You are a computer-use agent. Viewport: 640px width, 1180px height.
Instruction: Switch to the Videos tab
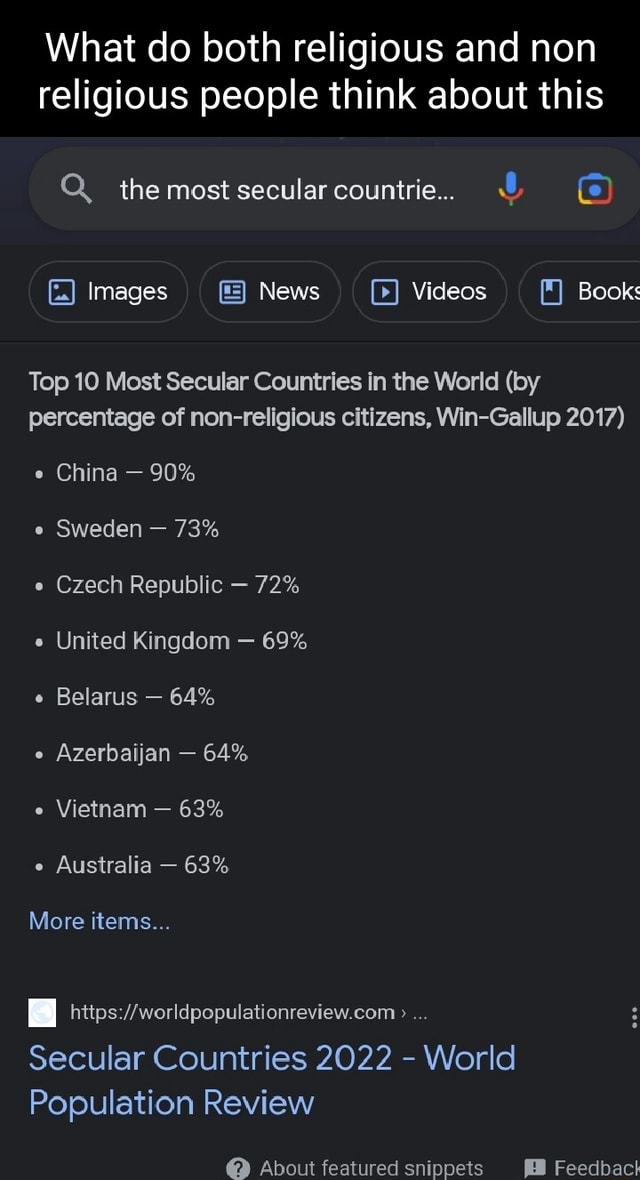(429, 291)
